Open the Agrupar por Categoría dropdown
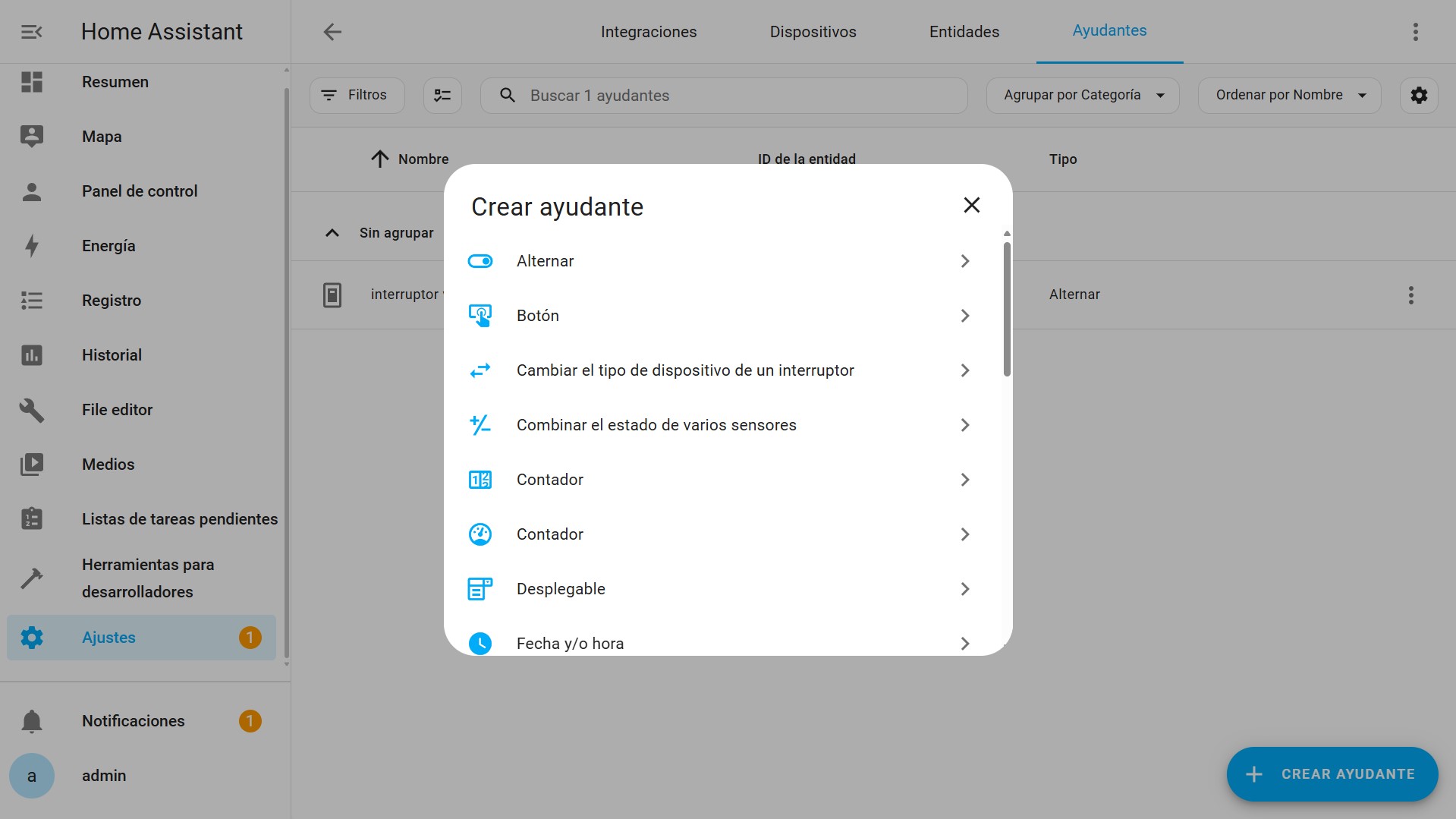 [1082, 95]
